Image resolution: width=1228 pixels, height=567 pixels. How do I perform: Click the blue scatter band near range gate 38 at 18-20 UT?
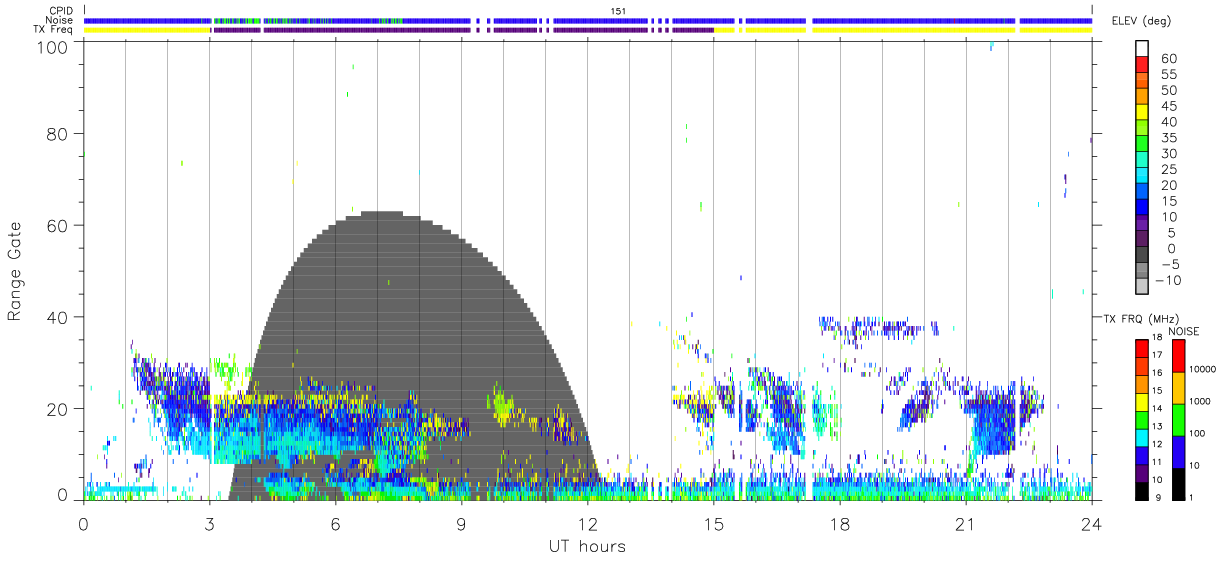point(878,326)
